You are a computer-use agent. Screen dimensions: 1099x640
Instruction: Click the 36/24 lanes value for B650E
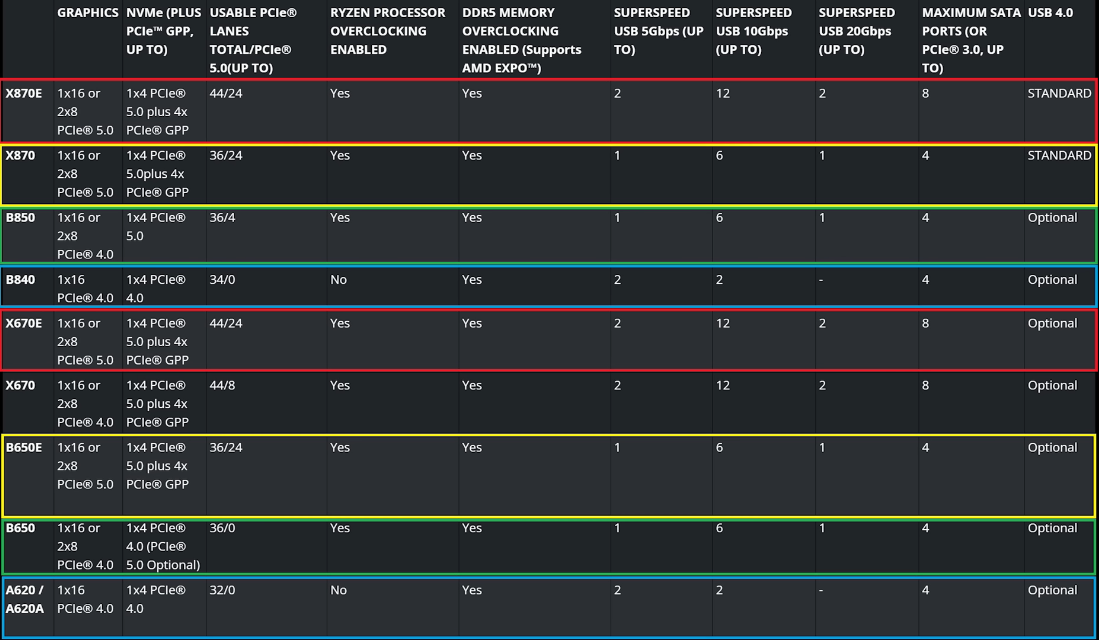[226, 447]
